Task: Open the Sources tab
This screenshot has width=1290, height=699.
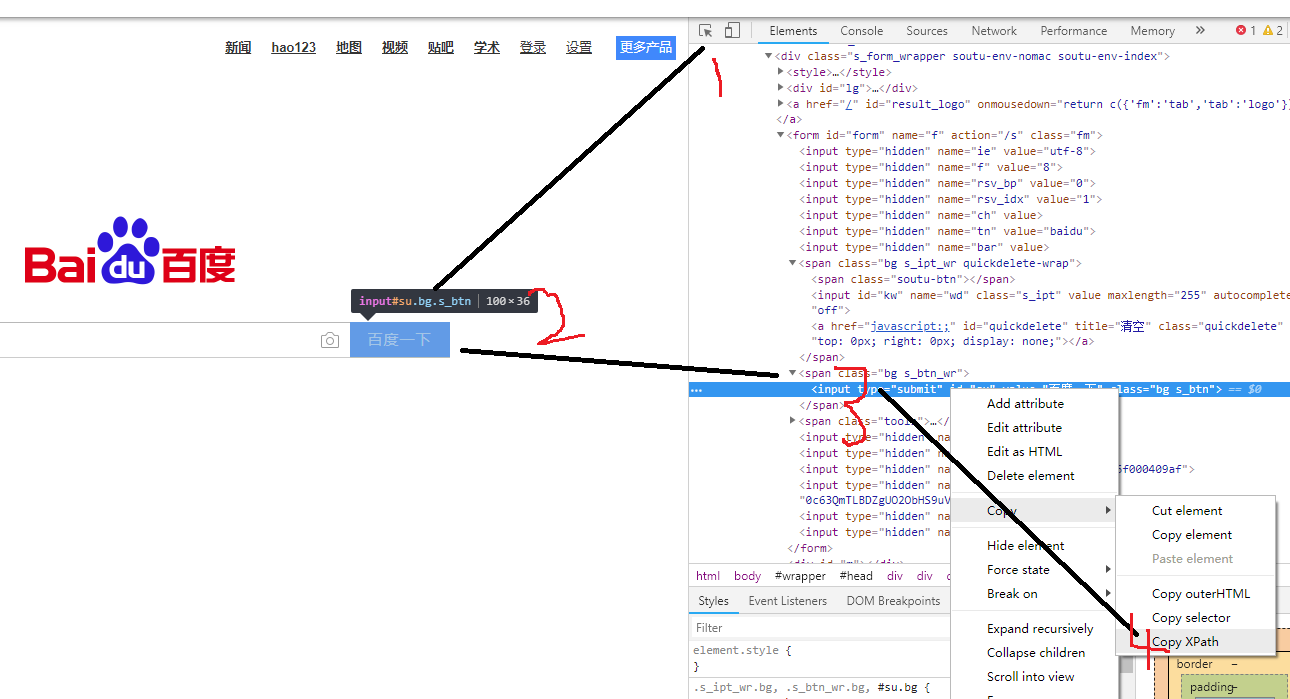Action: coord(927,31)
